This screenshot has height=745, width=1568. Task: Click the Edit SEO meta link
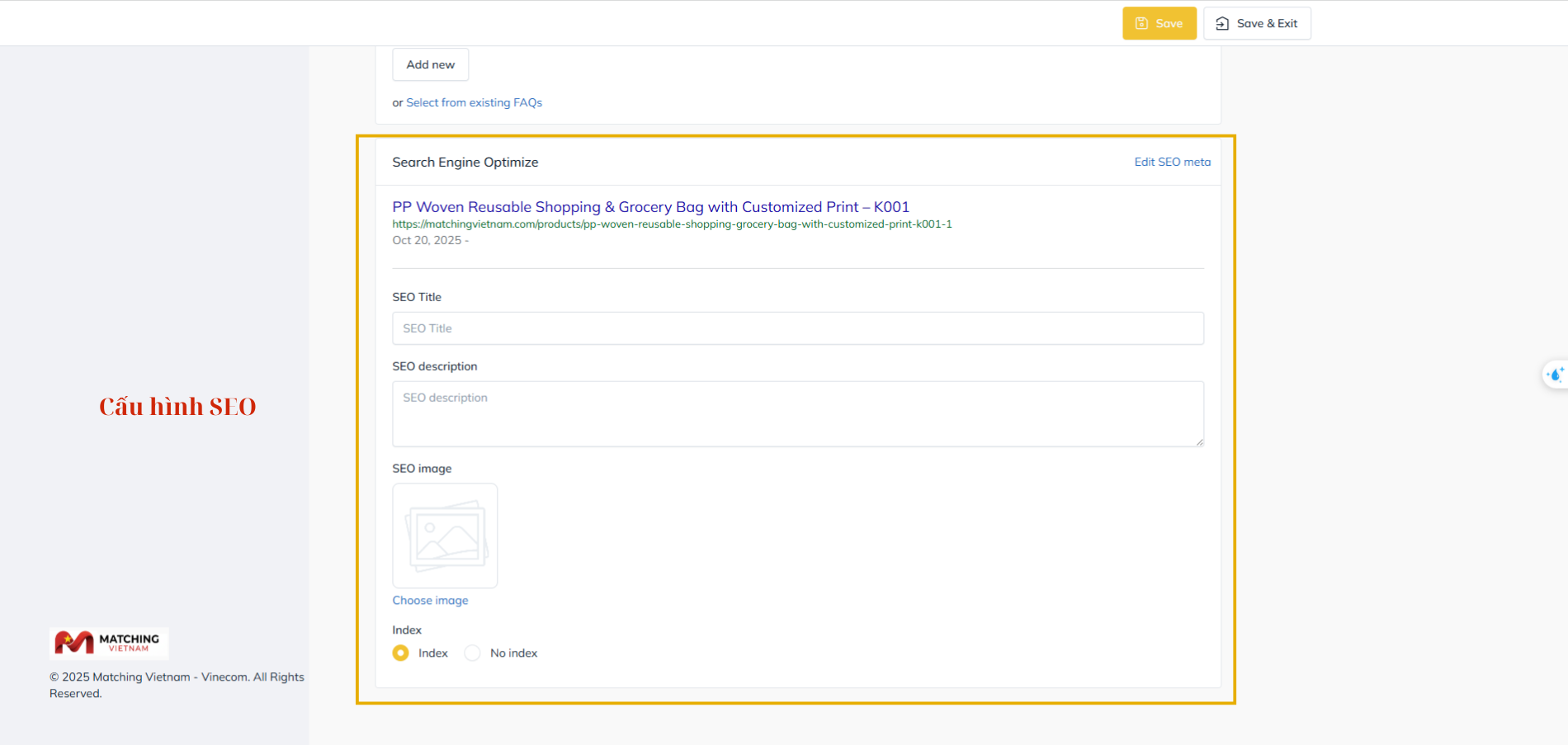pyautogui.click(x=1172, y=162)
